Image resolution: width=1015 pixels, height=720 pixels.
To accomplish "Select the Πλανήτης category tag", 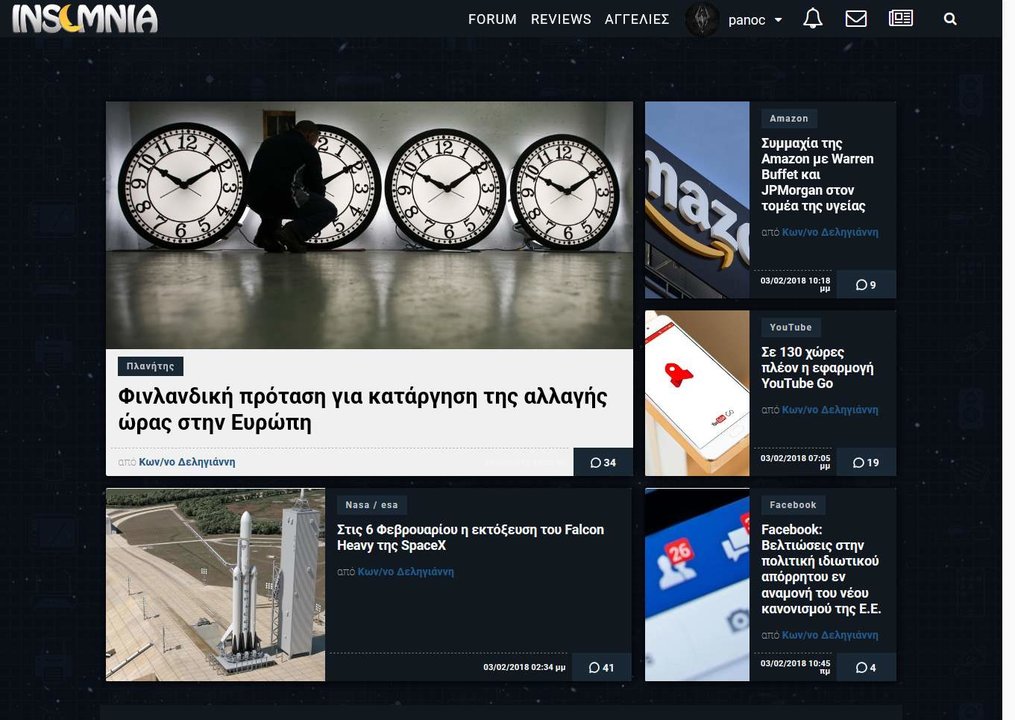I will click(150, 366).
